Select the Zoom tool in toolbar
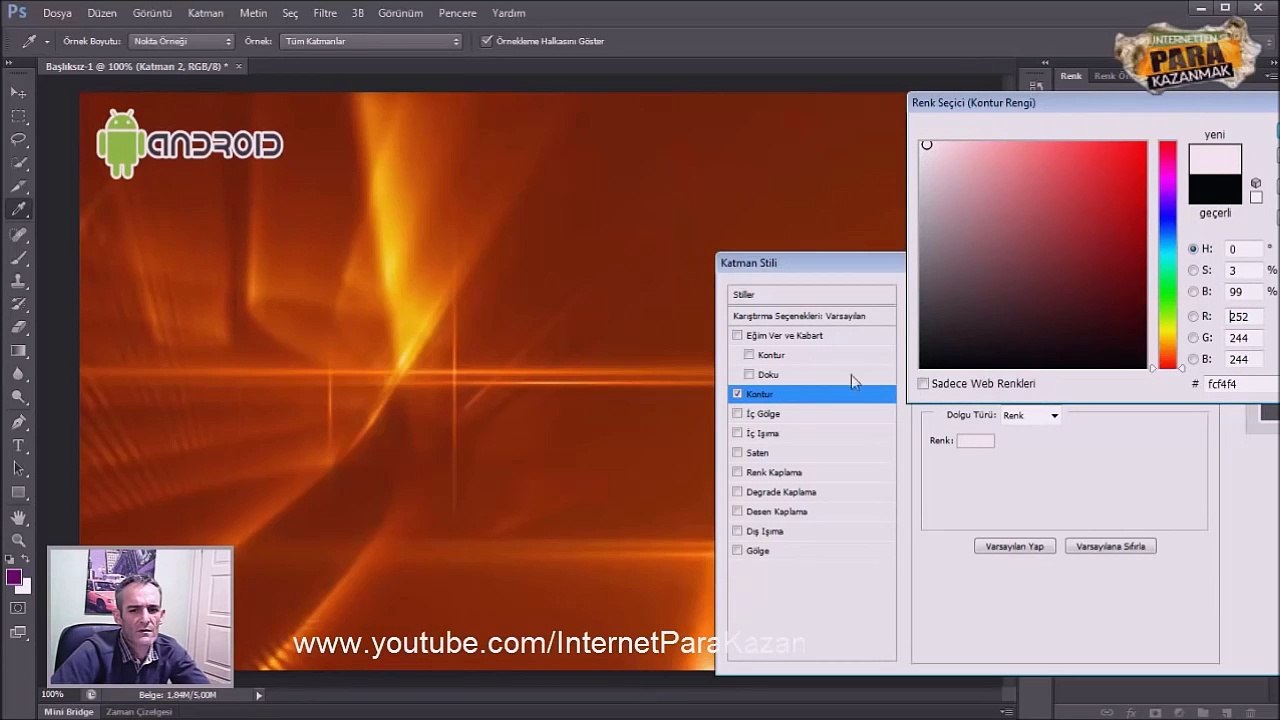 point(19,540)
